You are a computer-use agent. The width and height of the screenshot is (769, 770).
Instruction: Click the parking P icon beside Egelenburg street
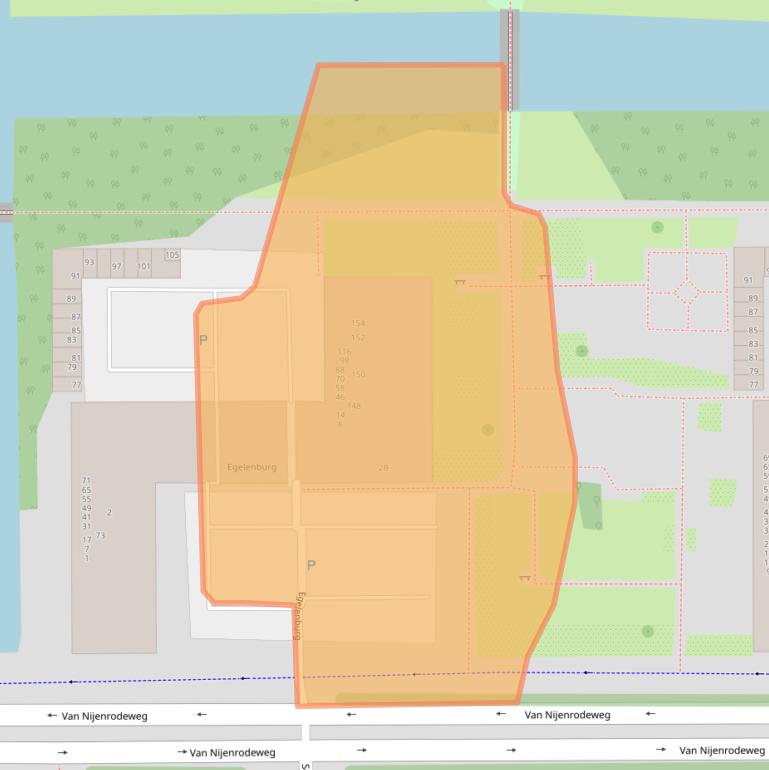(310, 565)
